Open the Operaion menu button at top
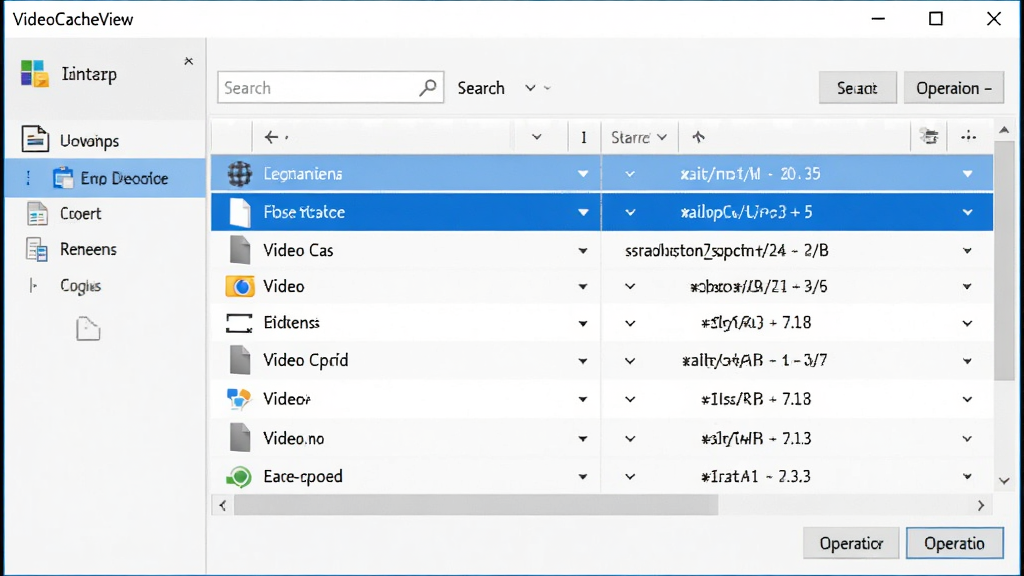Screen dimensions: 1024x576 953,88
